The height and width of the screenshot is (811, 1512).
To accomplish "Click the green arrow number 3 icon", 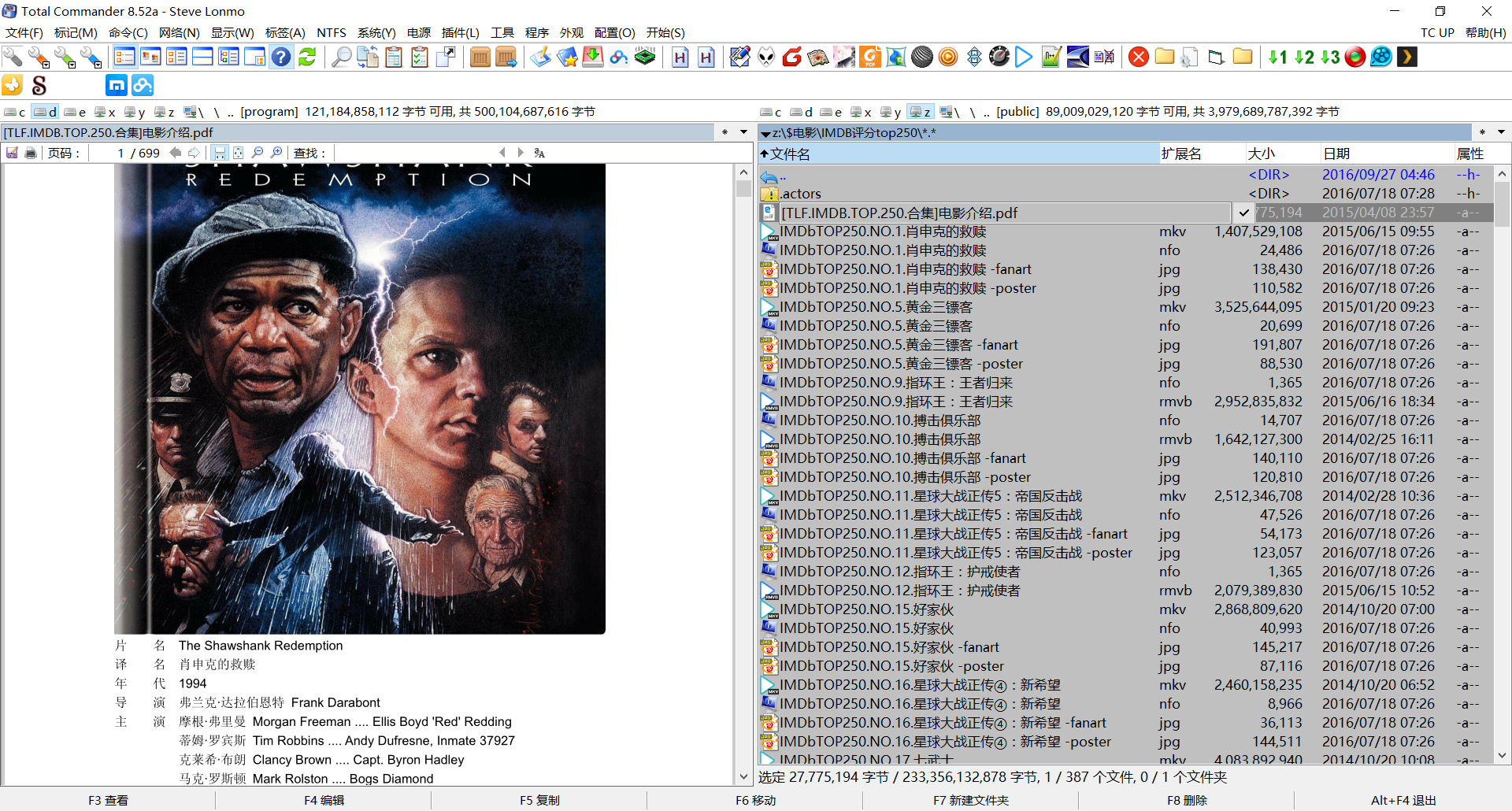I will click(x=1330, y=57).
